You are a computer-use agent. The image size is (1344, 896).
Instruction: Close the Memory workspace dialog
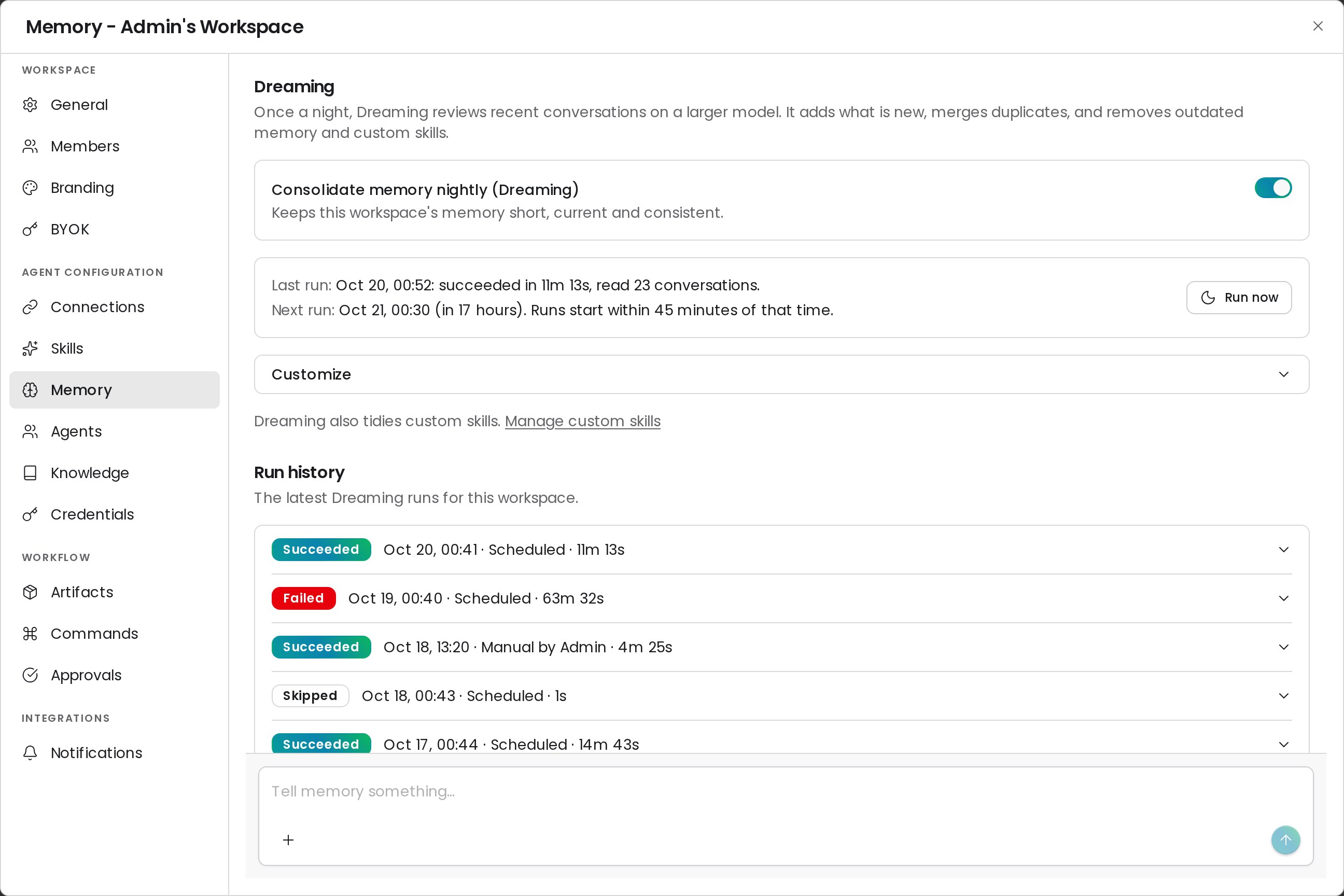(x=1318, y=26)
